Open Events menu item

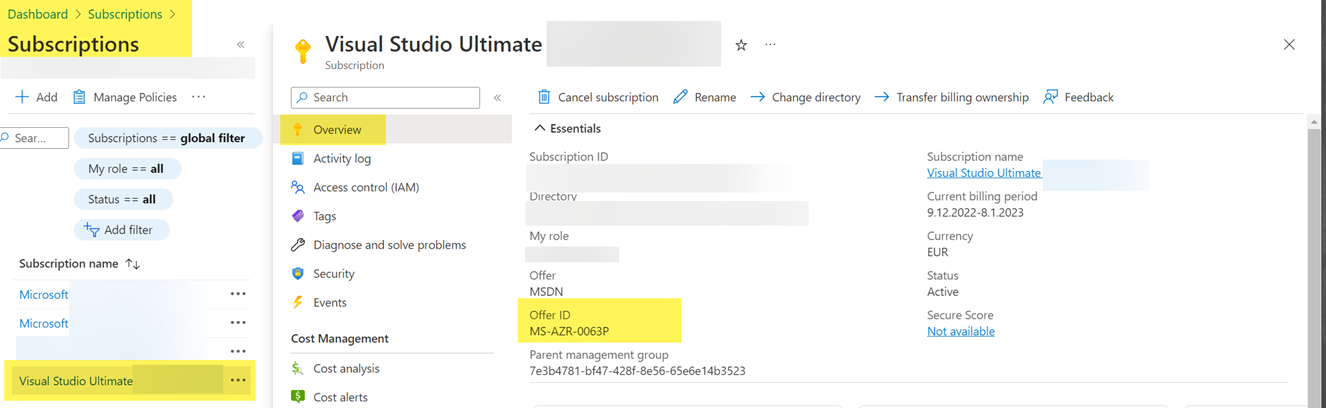coord(330,302)
